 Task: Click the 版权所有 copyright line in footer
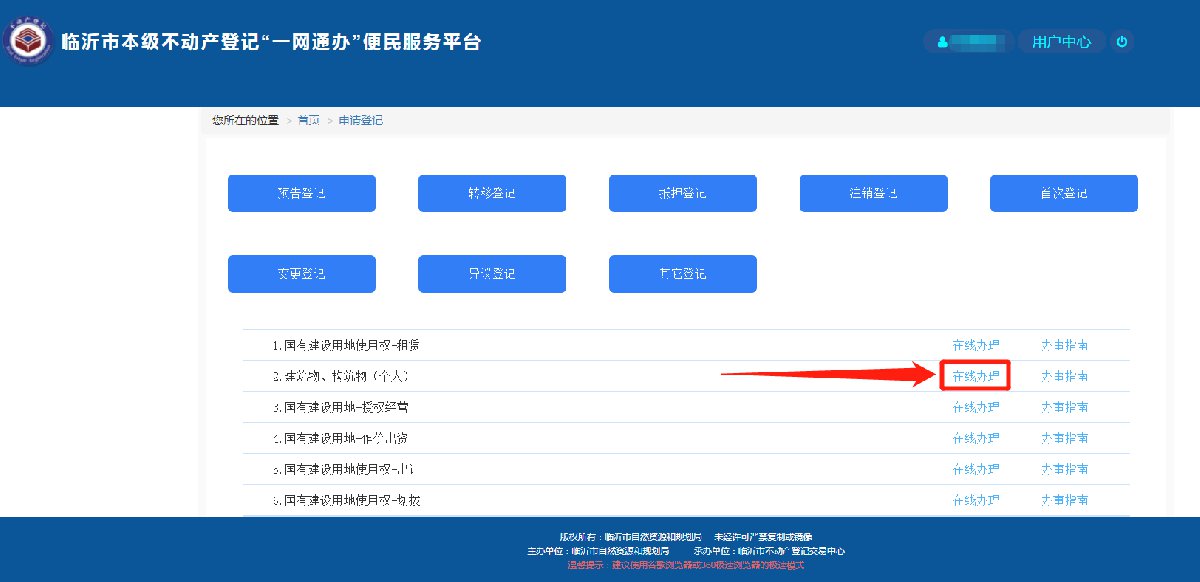685,537
